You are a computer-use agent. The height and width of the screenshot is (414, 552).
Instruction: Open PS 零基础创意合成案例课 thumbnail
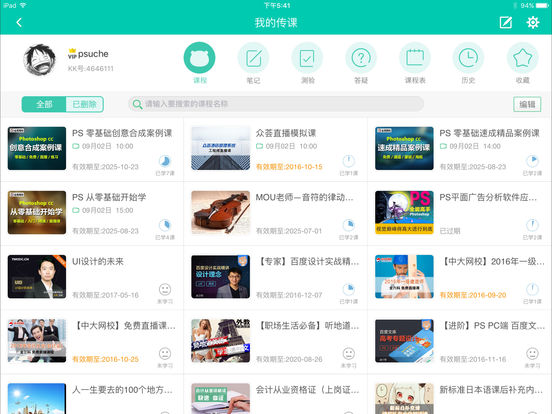(x=37, y=149)
